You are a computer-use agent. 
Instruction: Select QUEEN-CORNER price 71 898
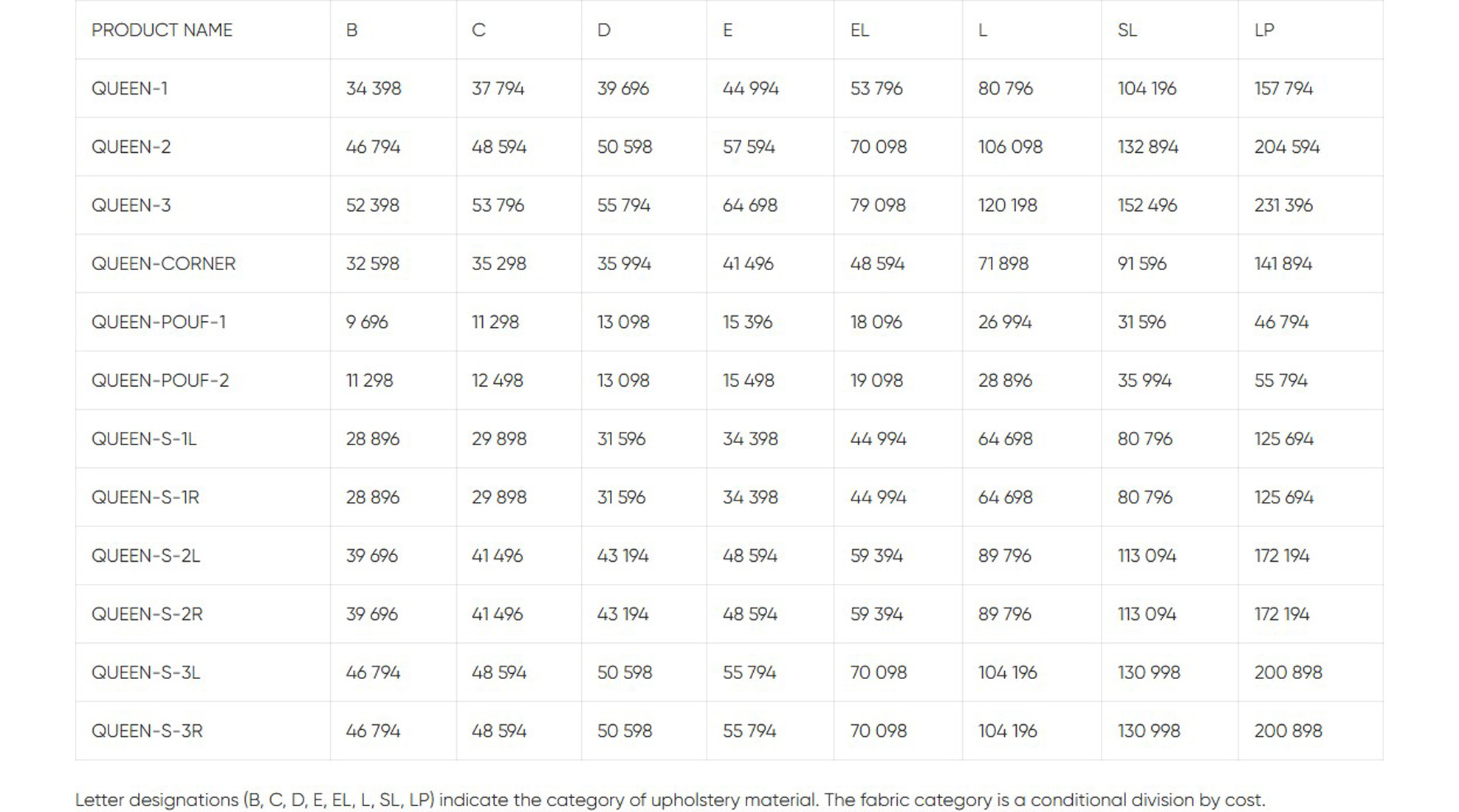click(1003, 264)
